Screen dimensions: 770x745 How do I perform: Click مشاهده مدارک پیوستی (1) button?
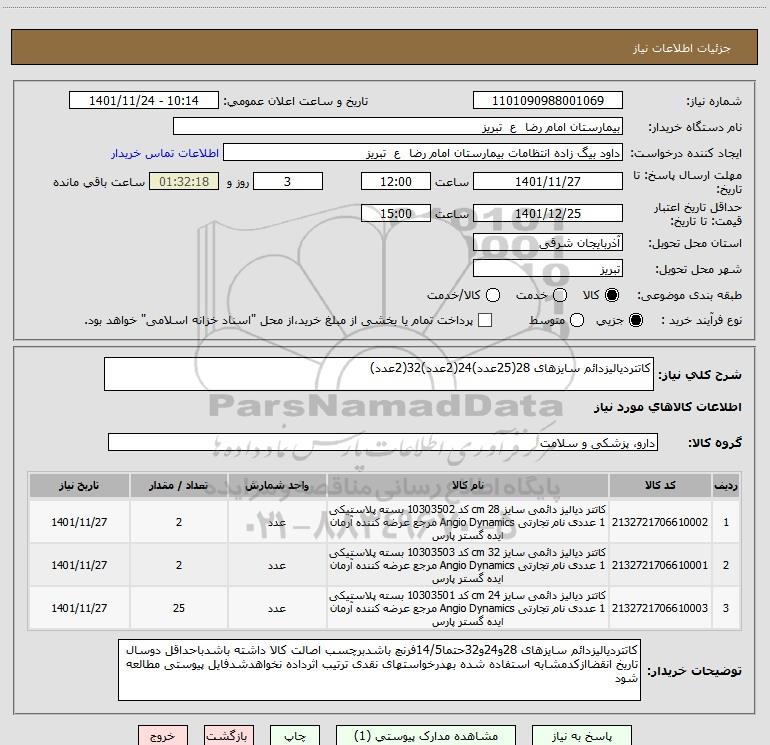[x=426, y=736]
